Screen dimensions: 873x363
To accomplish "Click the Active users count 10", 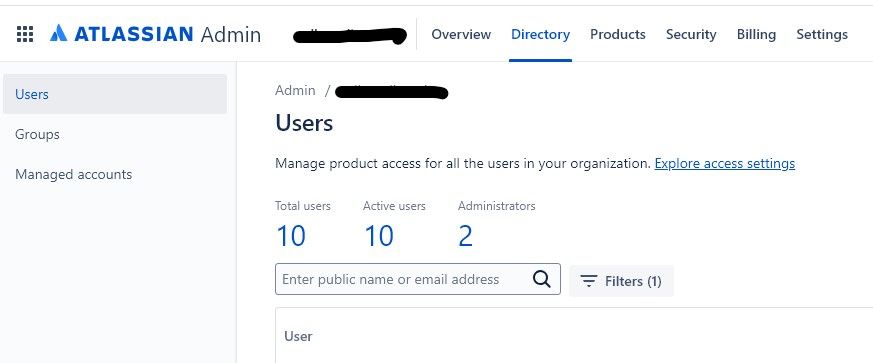I will pos(379,236).
